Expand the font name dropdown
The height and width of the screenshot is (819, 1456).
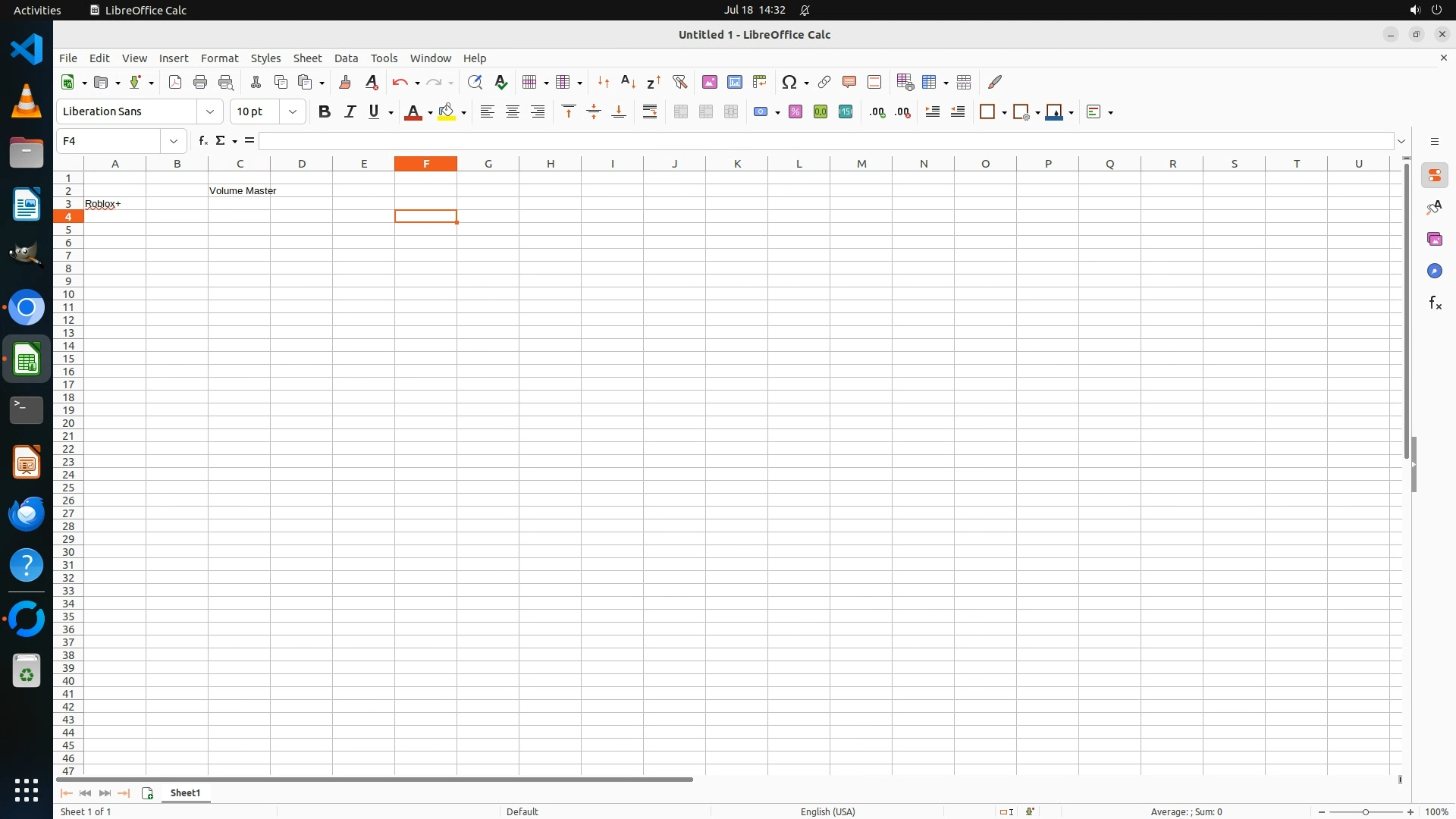(210, 112)
